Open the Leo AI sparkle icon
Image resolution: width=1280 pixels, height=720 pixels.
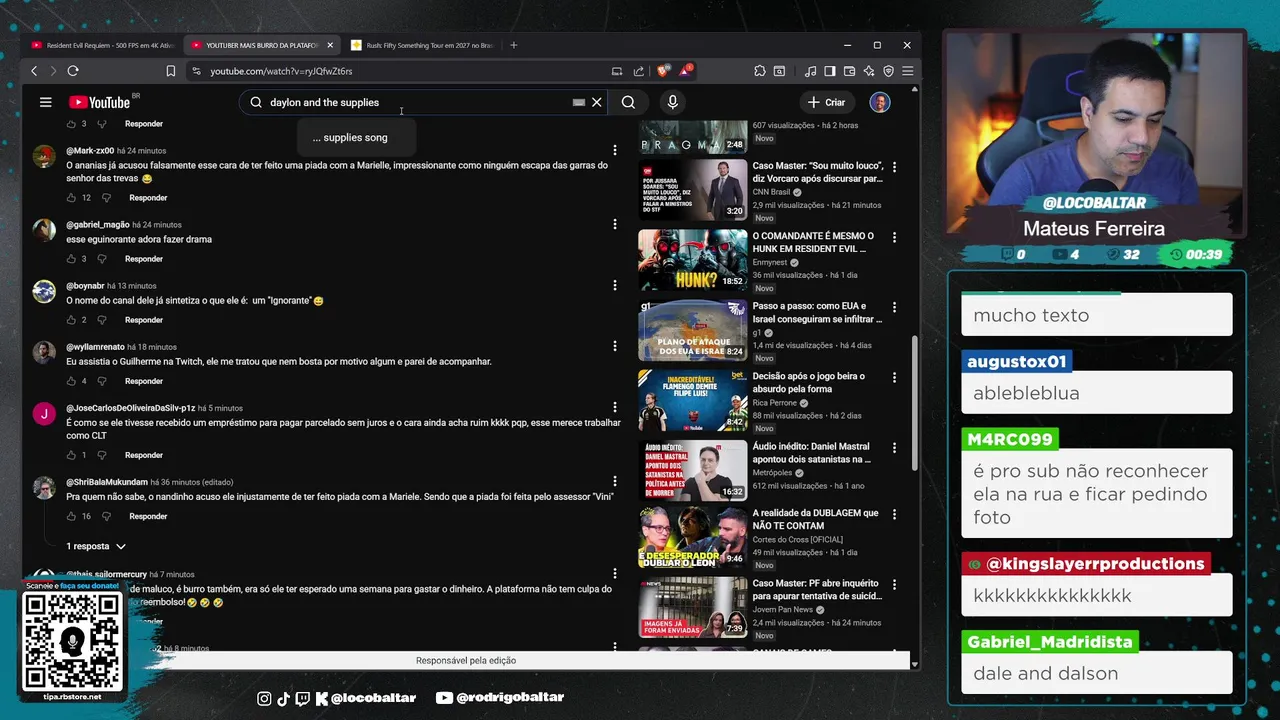[869, 71]
